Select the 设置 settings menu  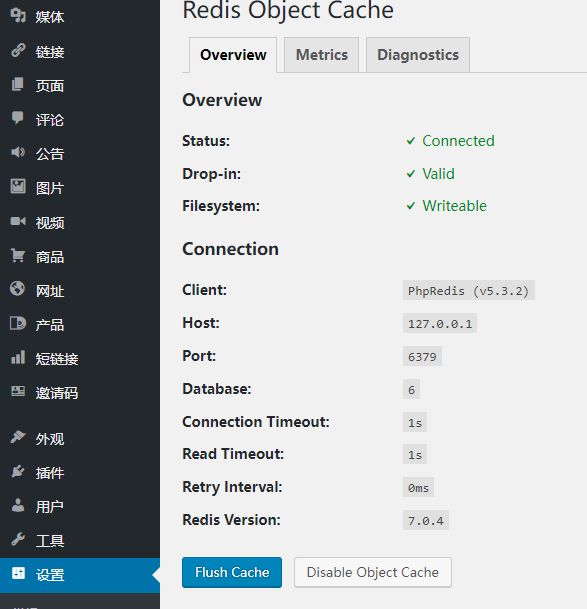80,575
